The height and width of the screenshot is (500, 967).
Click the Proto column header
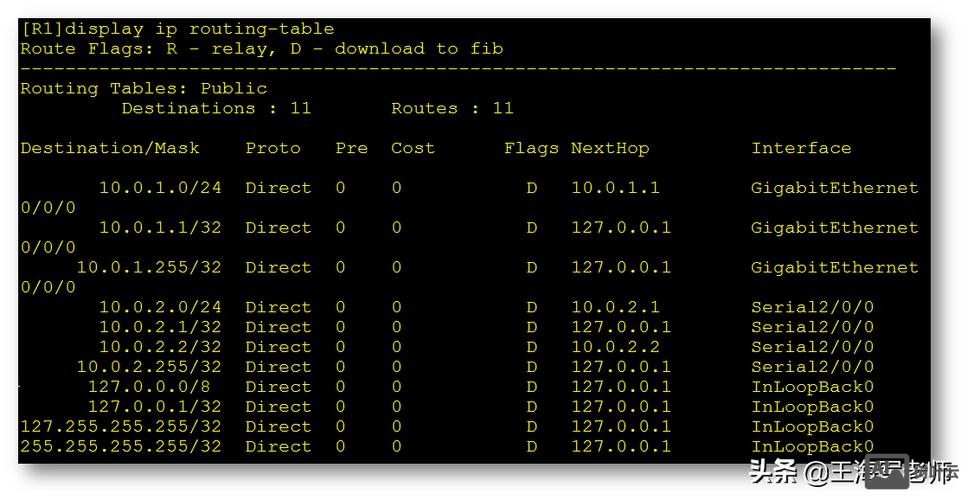click(273, 148)
